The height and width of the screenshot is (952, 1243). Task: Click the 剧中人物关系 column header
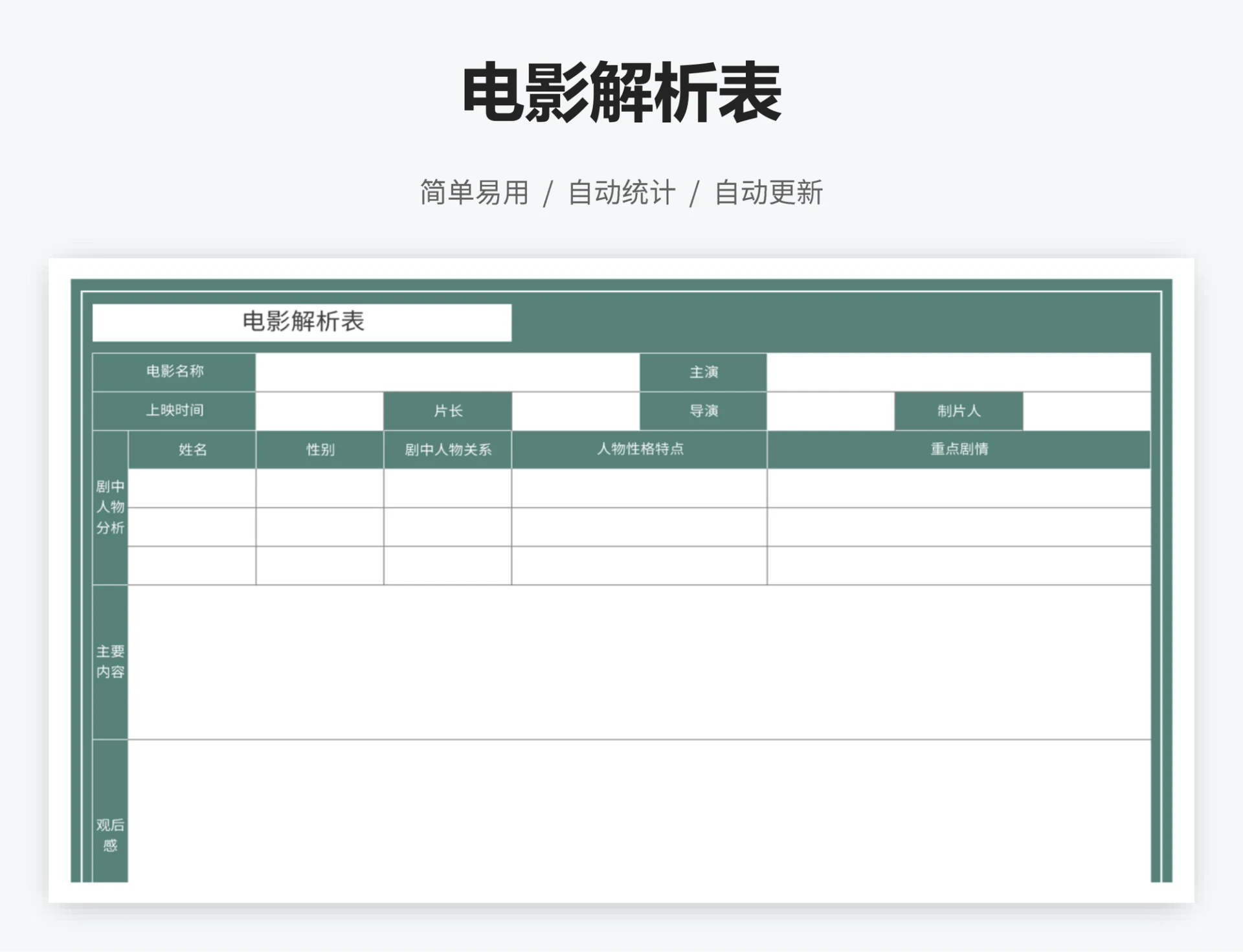(448, 450)
